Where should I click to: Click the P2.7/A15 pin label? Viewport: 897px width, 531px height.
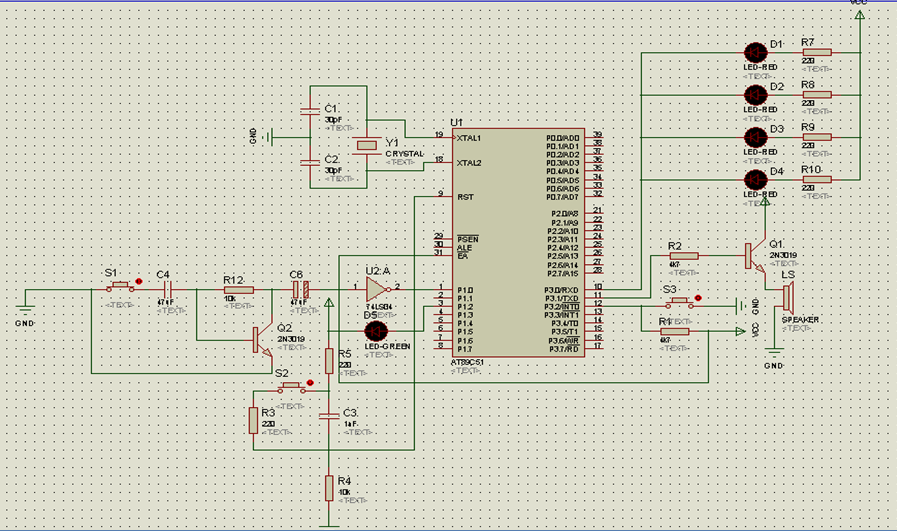[x=563, y=274]
